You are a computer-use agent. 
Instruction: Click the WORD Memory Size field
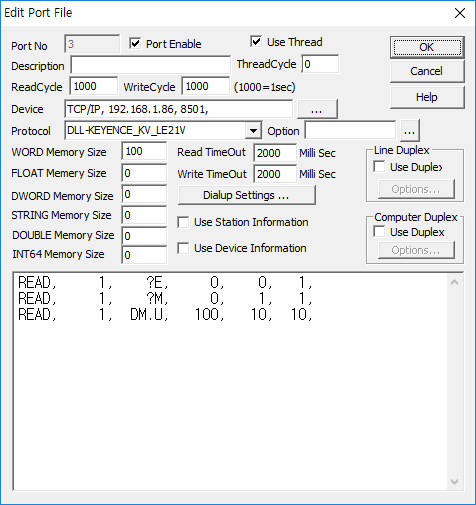(144, 151)
